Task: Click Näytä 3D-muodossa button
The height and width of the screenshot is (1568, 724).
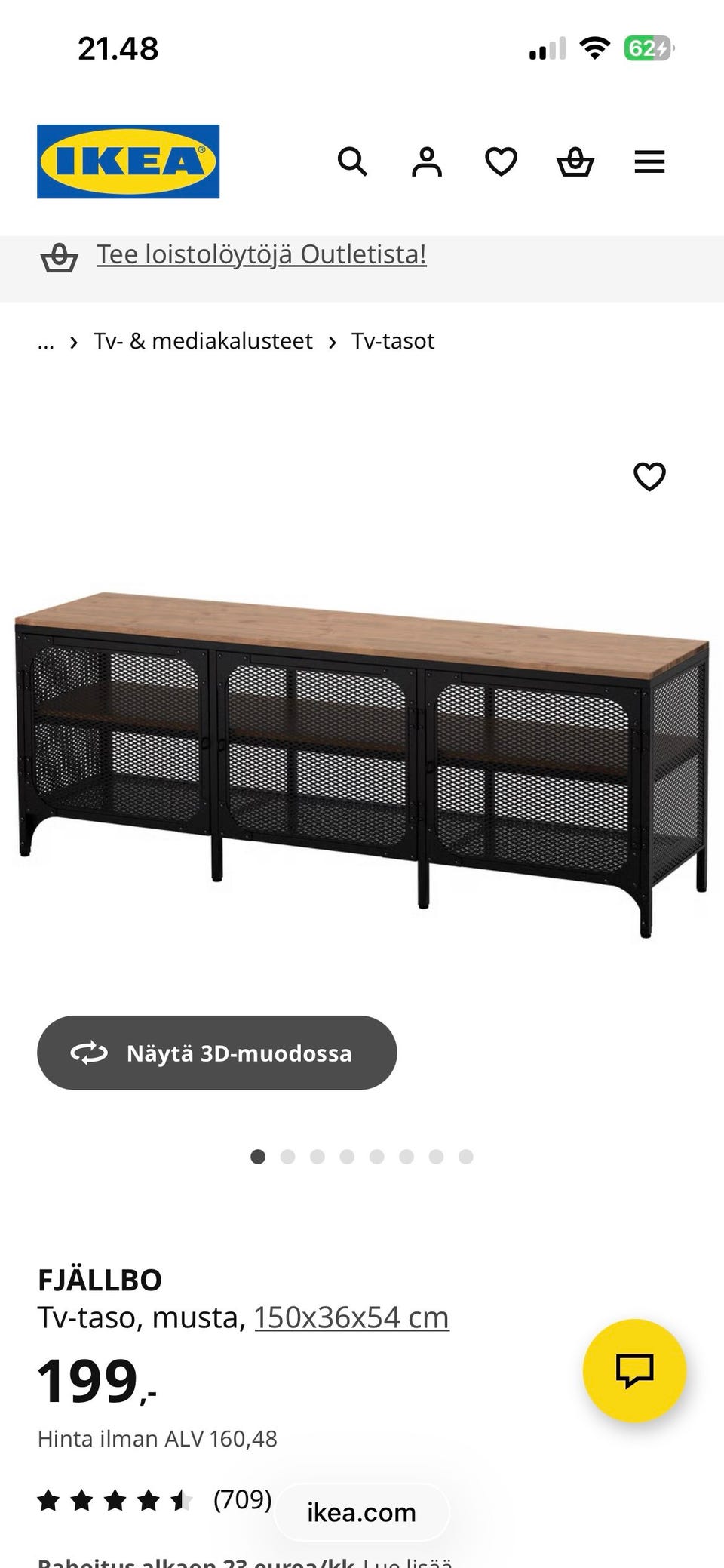Action: pyautogui.click(x=217, y=1053)
